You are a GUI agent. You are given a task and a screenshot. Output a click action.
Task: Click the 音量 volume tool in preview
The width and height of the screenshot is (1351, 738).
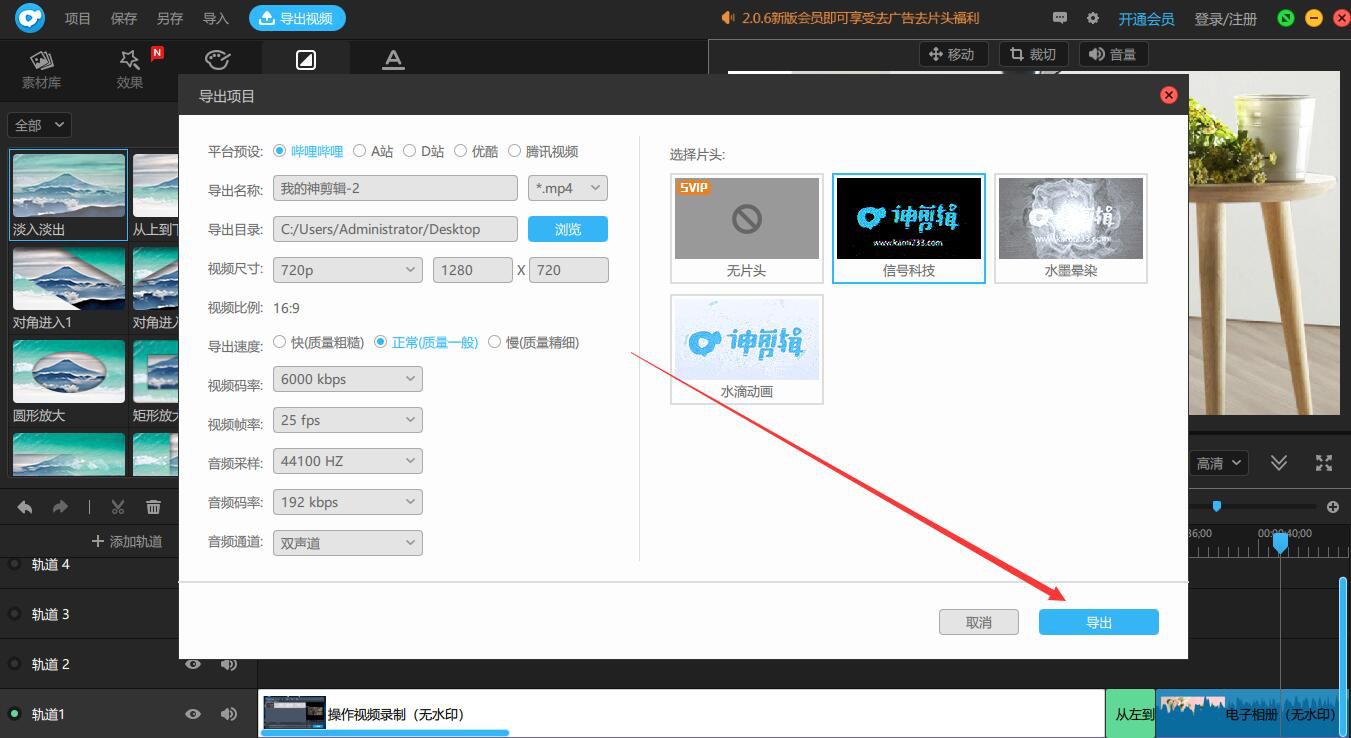tap(1114, 54)
